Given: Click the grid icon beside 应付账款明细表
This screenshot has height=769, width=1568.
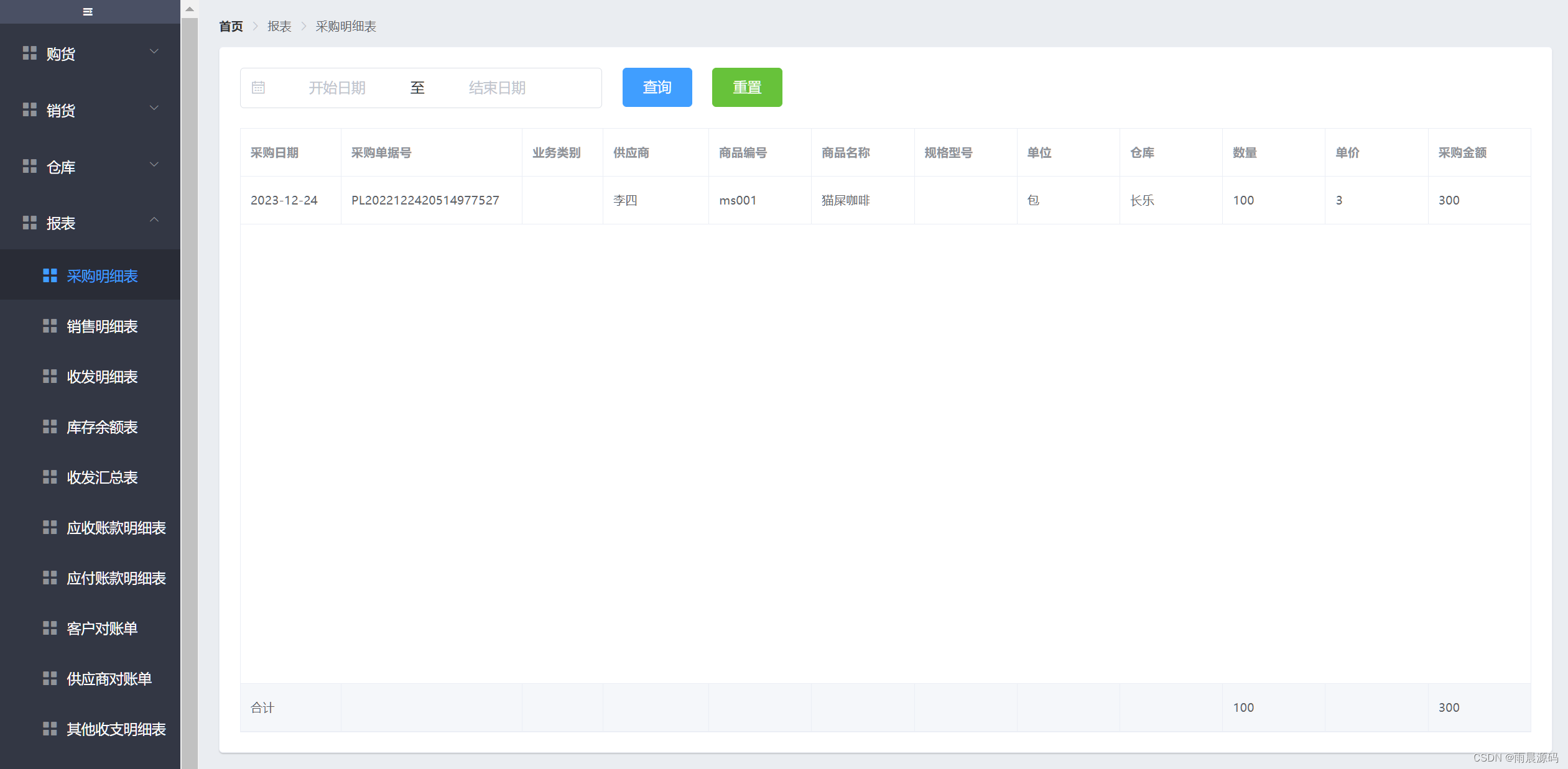Looking at the screenshot, I should 50,578.
